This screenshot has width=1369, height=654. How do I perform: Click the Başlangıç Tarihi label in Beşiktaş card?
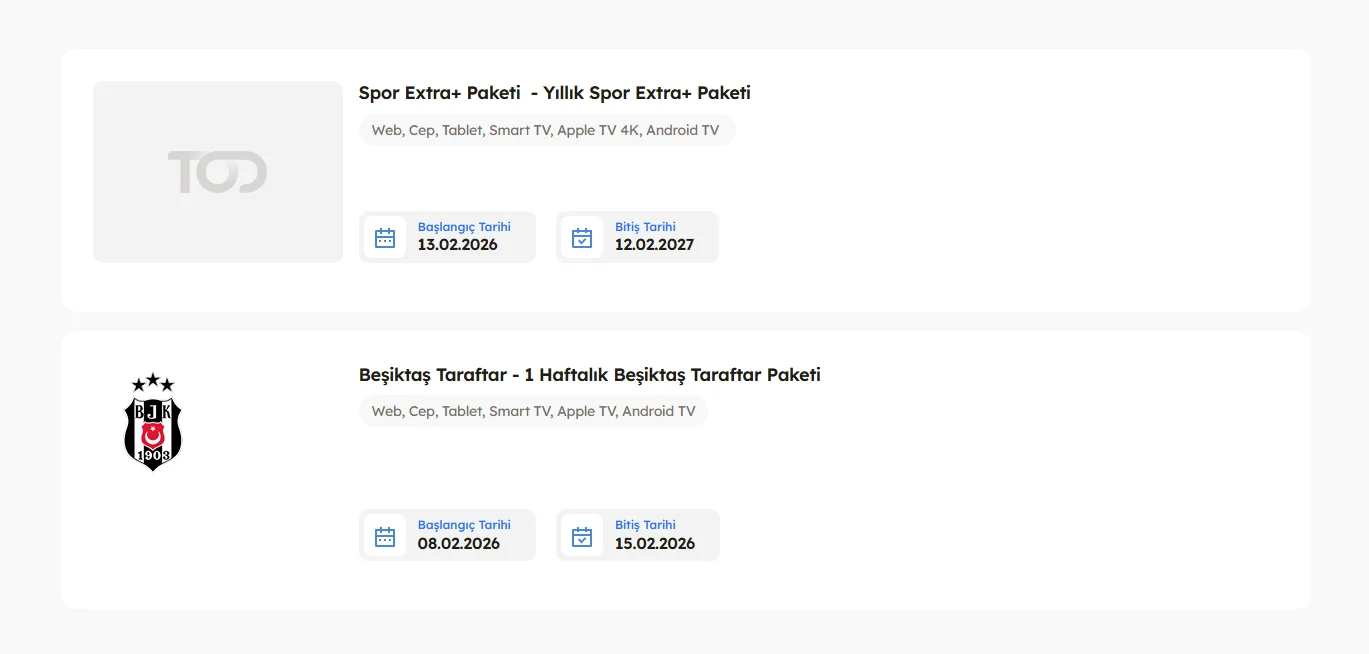coord(464,525)
